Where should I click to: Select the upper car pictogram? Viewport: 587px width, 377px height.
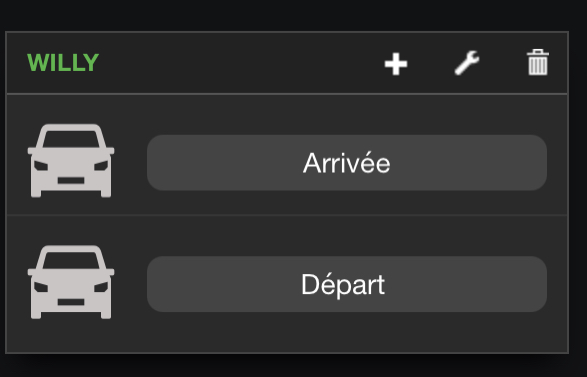[71, 161]
